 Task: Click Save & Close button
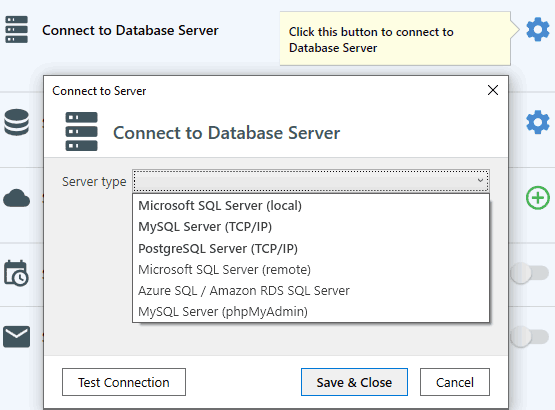[x=354, y=382]
